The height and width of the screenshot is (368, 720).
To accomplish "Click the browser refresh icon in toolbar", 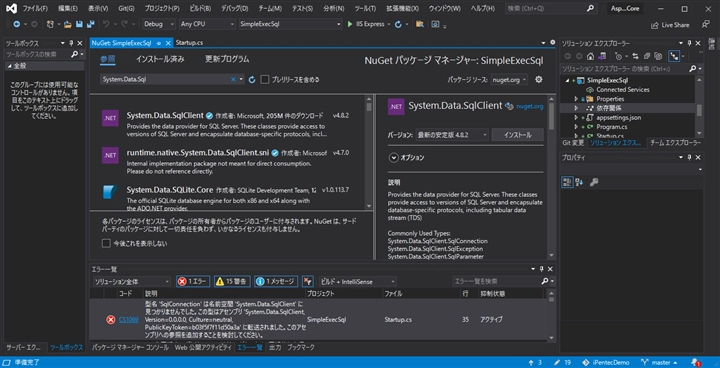I will tap(398, 24).
